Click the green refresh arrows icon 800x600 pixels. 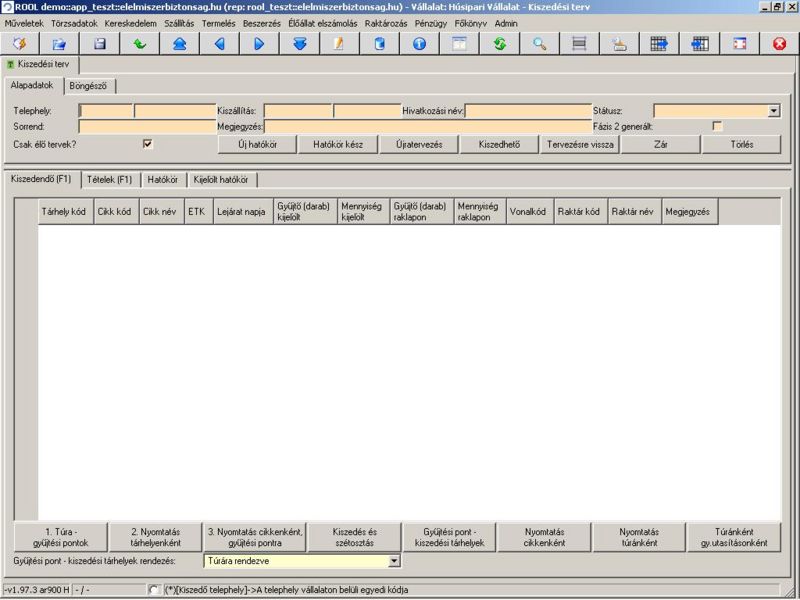499,44
